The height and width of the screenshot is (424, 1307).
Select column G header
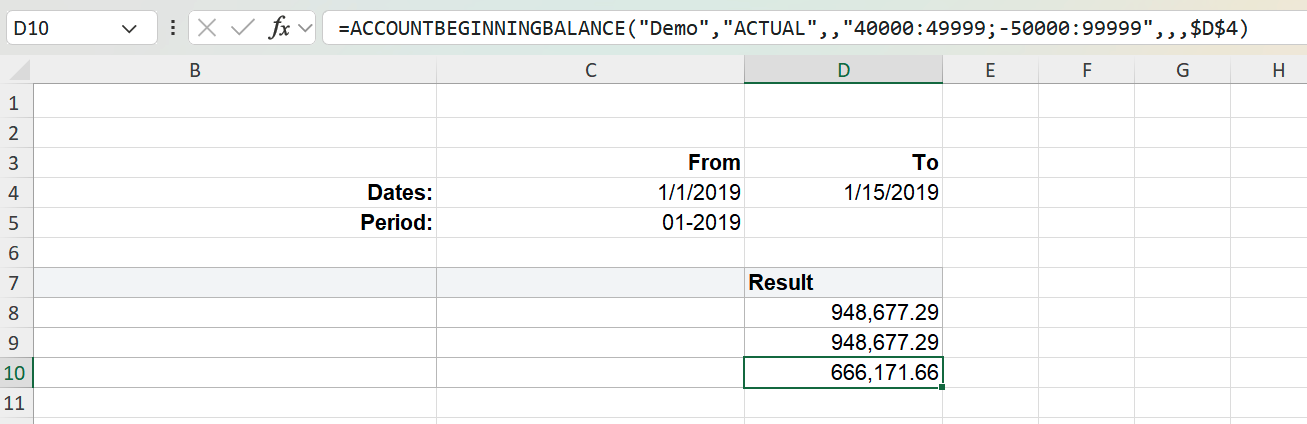point(1182,70)
